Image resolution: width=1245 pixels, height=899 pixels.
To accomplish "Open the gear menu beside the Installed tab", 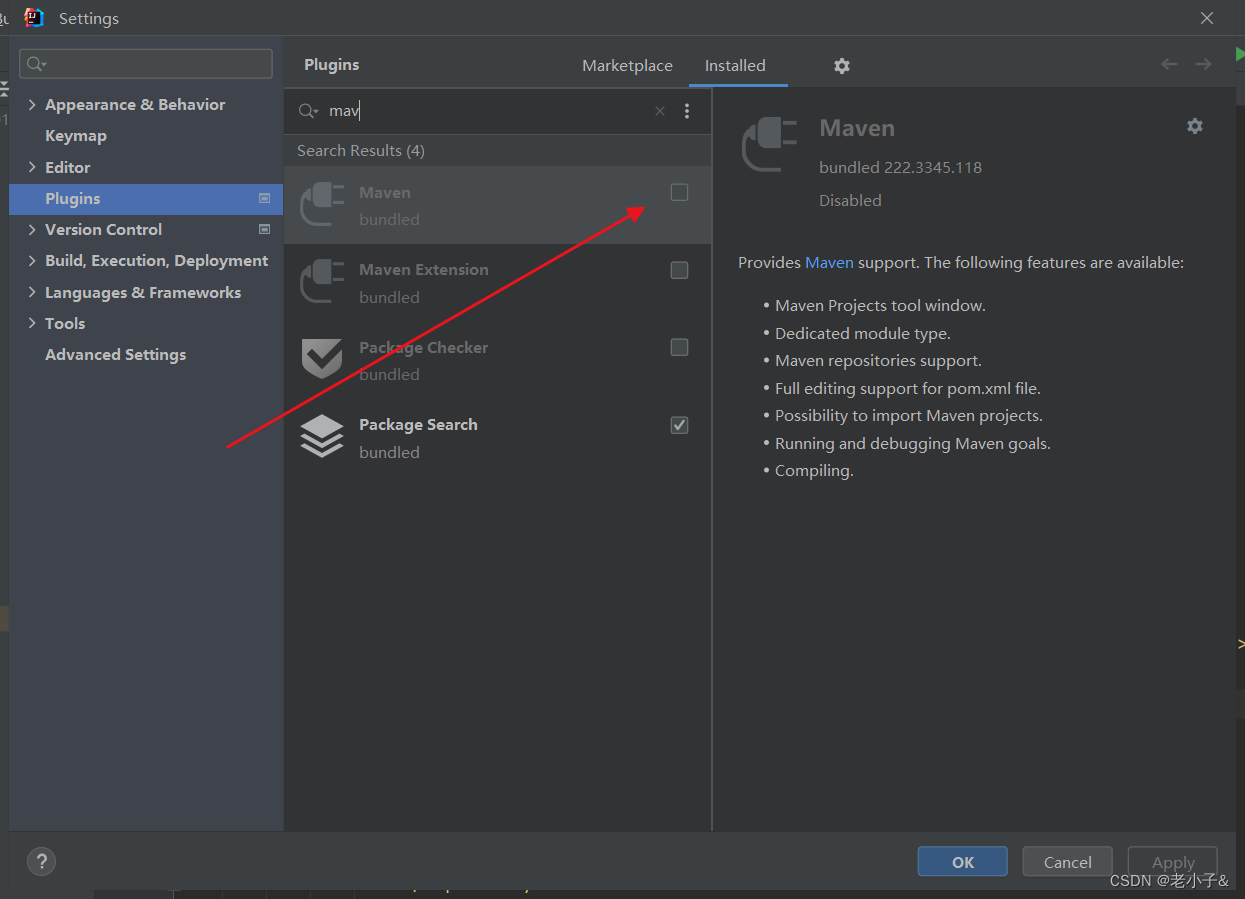I will pos(841,66).
